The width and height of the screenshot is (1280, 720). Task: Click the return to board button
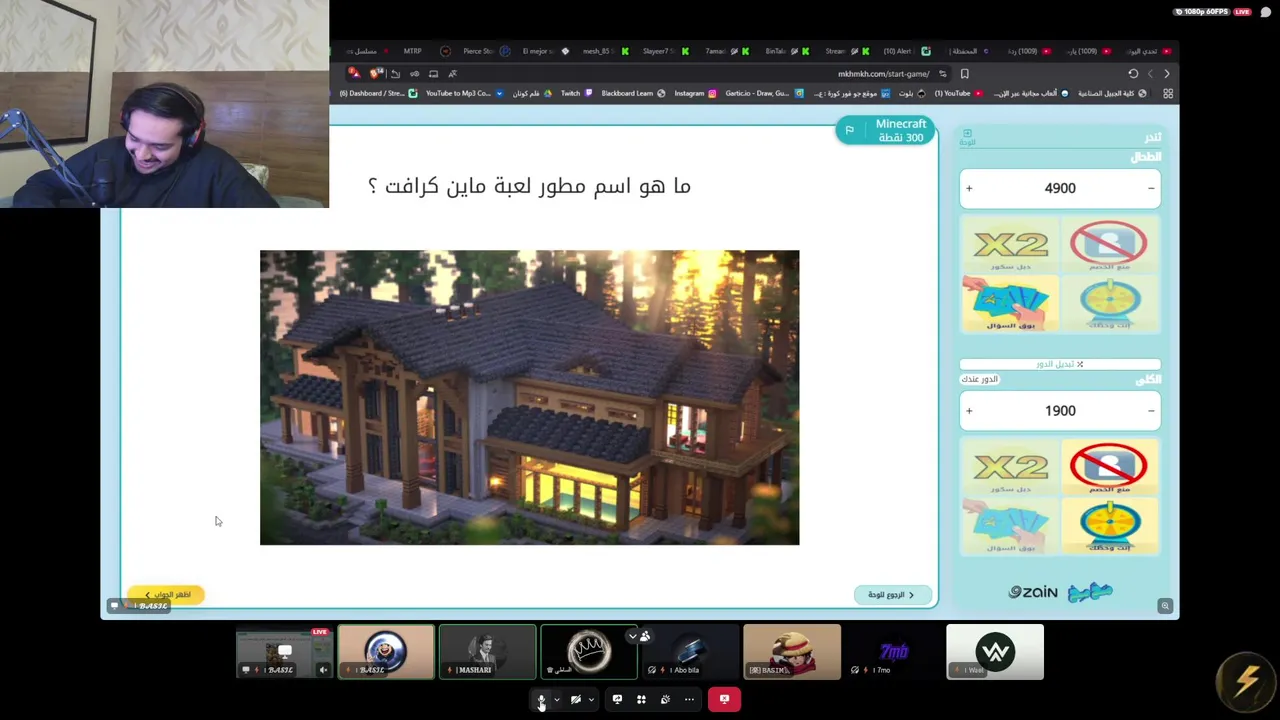[891, 595]
